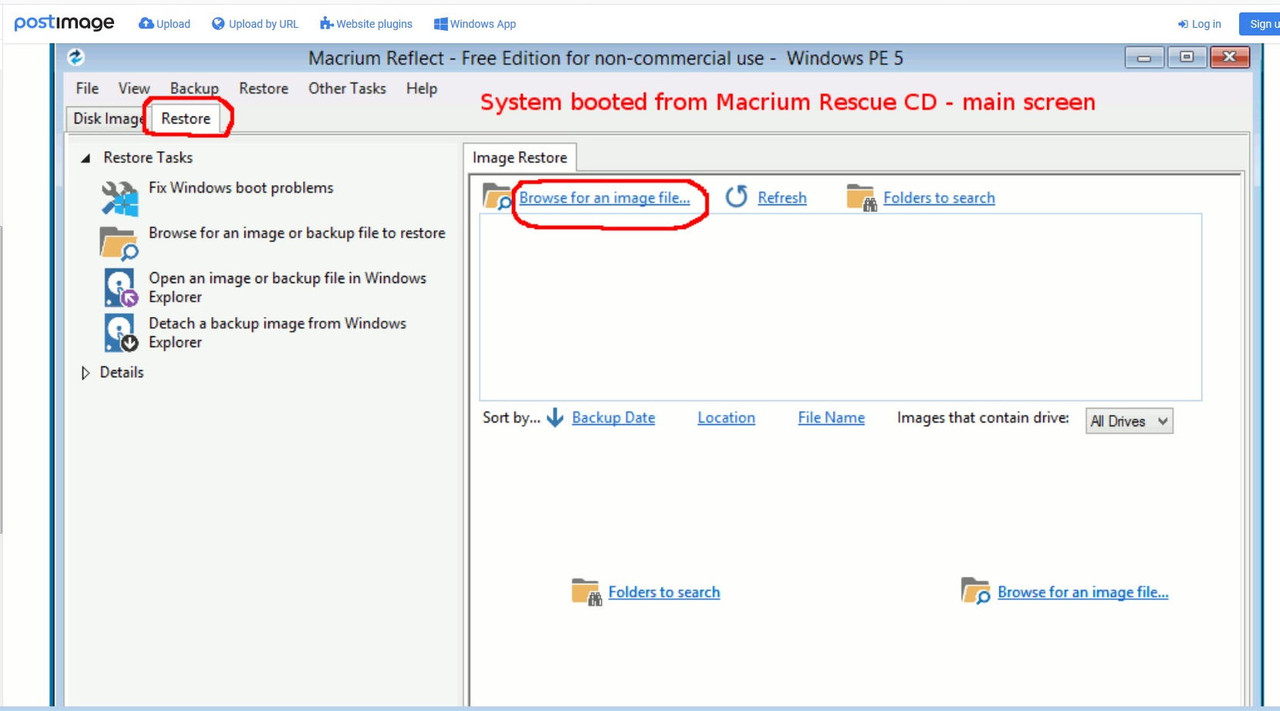
Task: Open the Other Tasks menu
Action: tap(347, 88)
